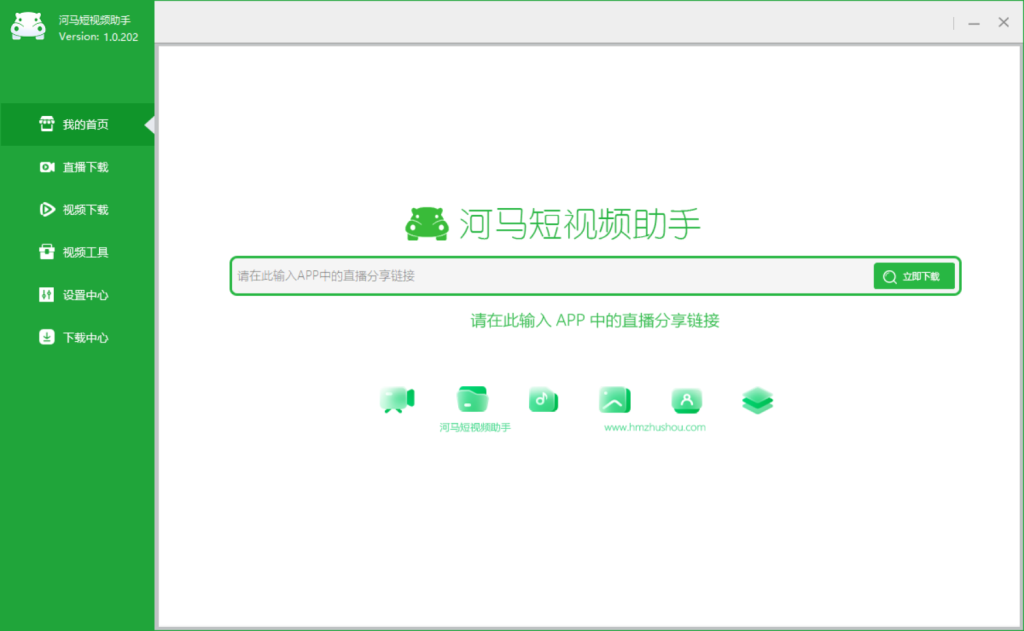Click the toolbox icon beside 视频工具
This screenshot has height=631, width=1024.
[48, 251]
